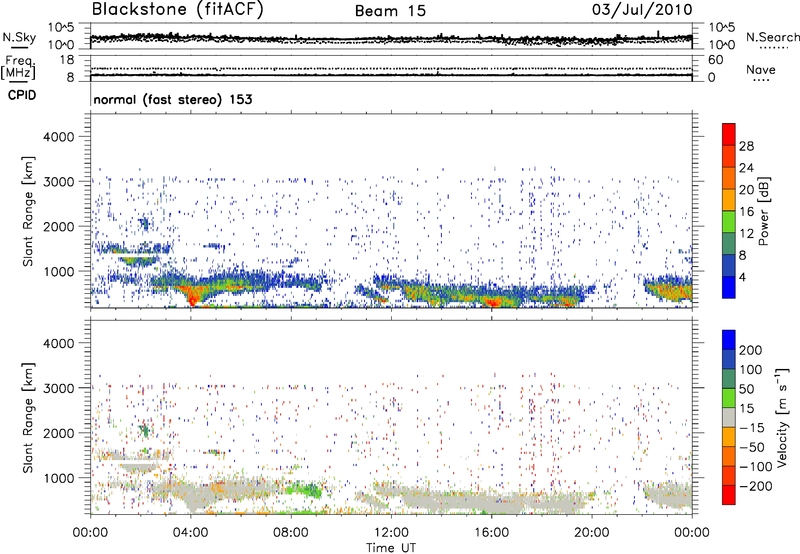Click 'Slant Range [km]' label of velocity panel
Image resolution: width=800 pixels, height=554 pixels.
[28, 417]
